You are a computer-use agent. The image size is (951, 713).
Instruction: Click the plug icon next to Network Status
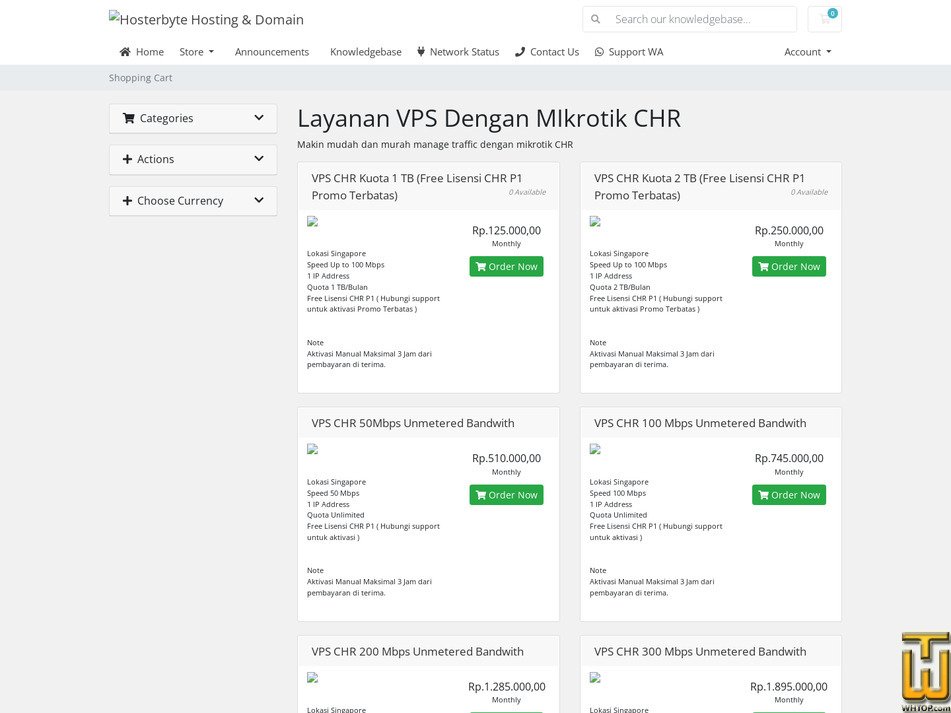(x=421, y=51)
